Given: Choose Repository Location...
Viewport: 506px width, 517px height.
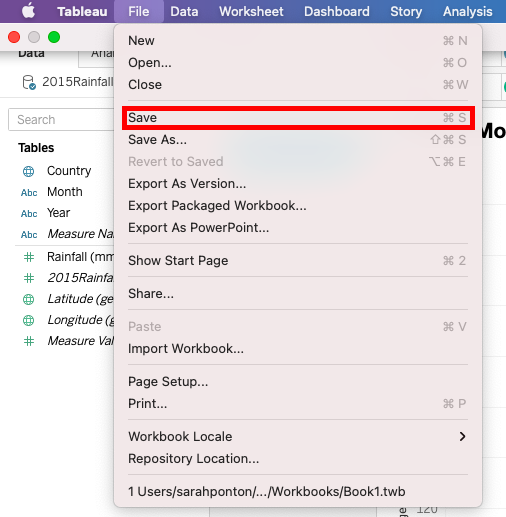Looking at the screenshot, I should tap(298, 459).
